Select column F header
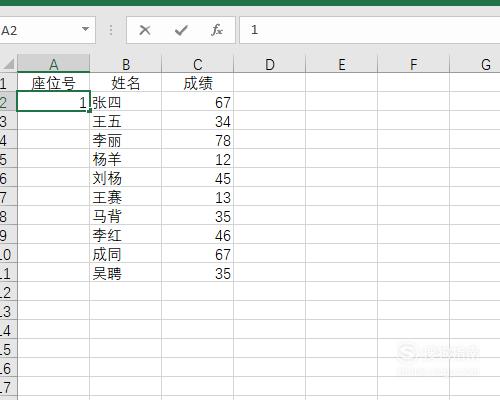The width and height of the screenshot is (500, 400). [414, 63]
